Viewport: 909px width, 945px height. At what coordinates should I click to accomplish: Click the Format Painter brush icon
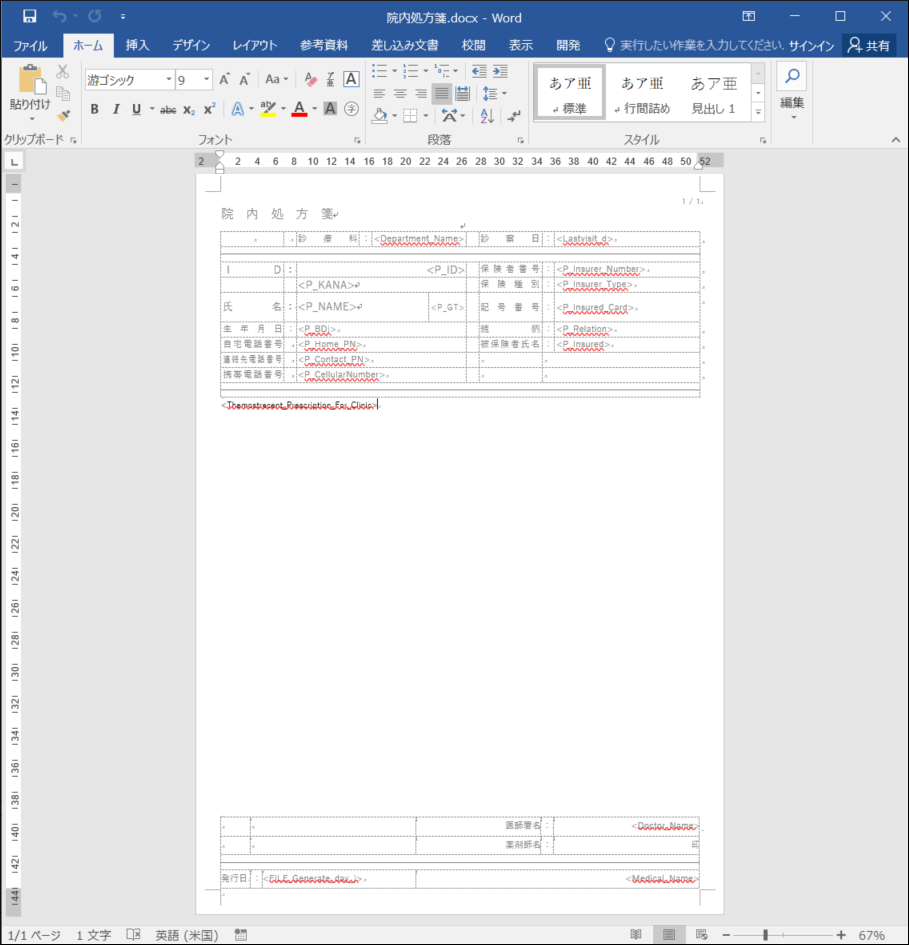pos(63,115)
